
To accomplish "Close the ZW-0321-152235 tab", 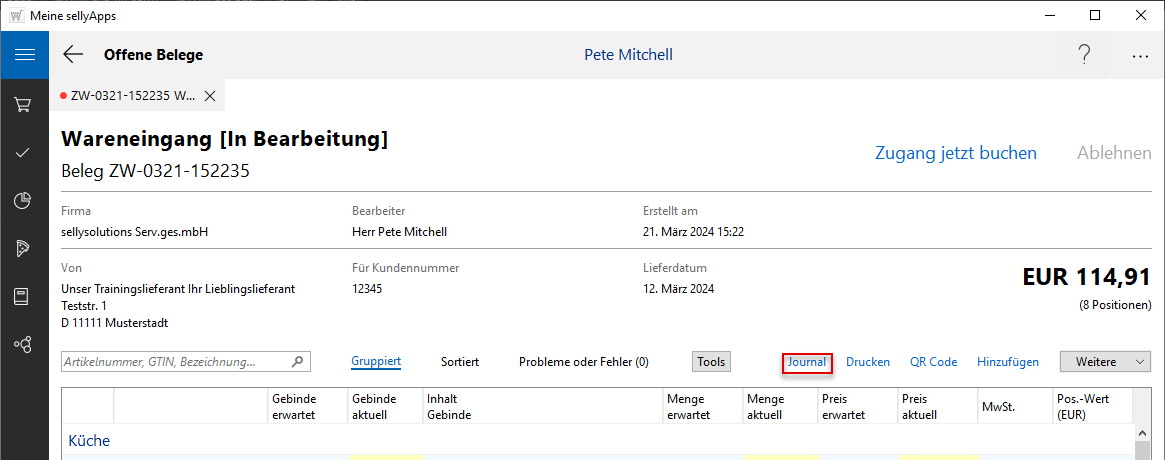I will coord(210,96).
